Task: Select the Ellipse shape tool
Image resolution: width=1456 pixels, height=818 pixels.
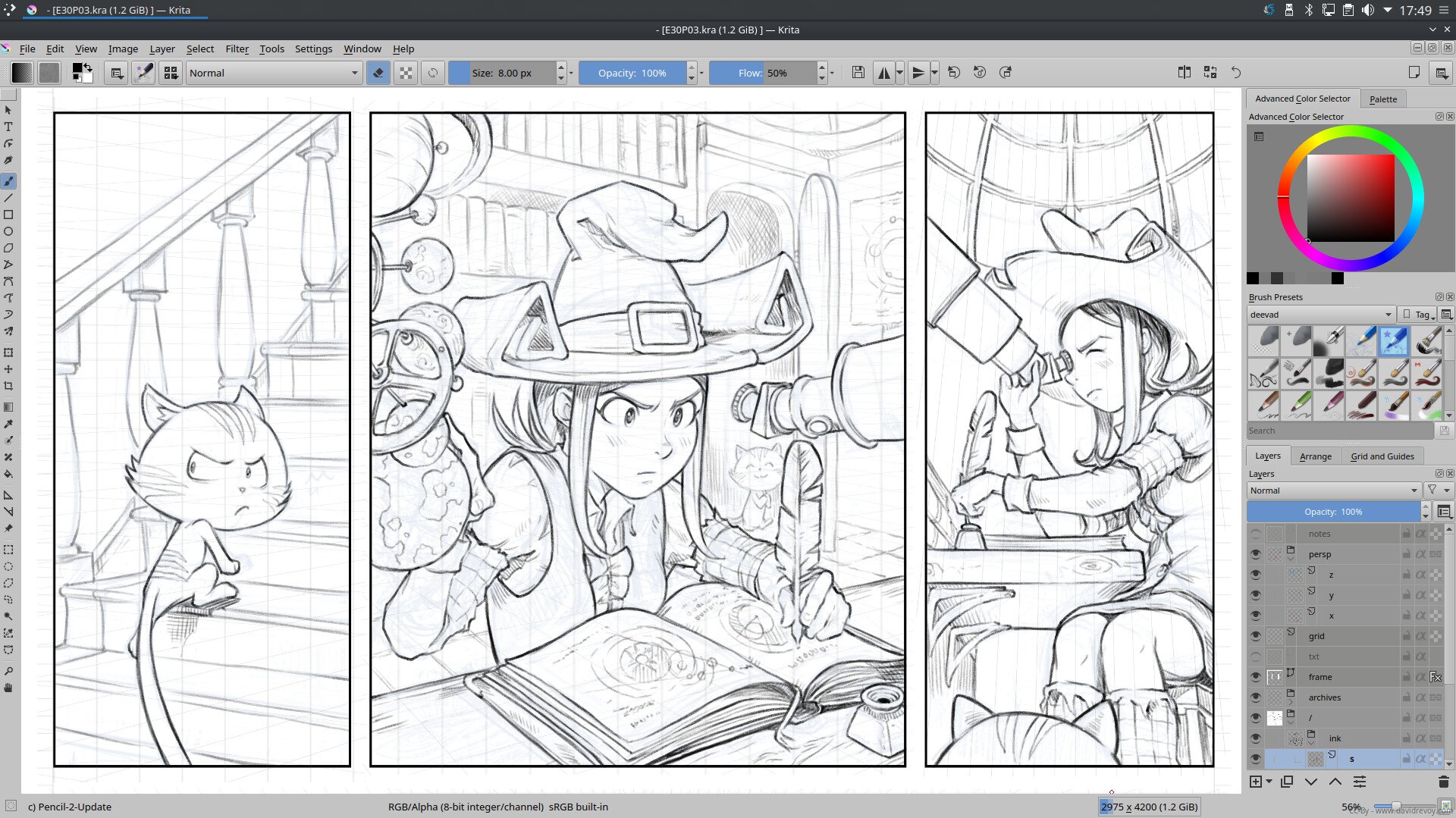Action: coord(8,231)
